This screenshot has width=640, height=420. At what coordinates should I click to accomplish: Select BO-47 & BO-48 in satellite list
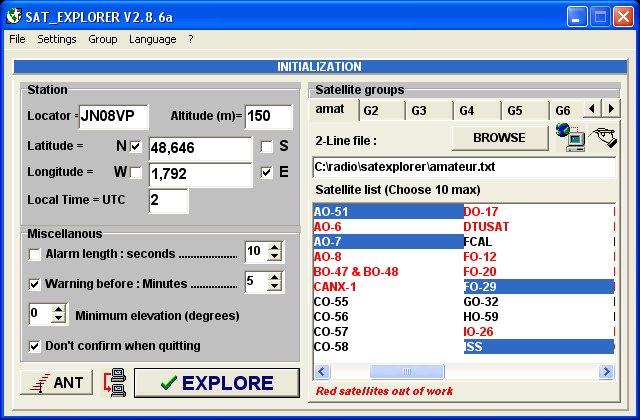(x=389, y=272)
